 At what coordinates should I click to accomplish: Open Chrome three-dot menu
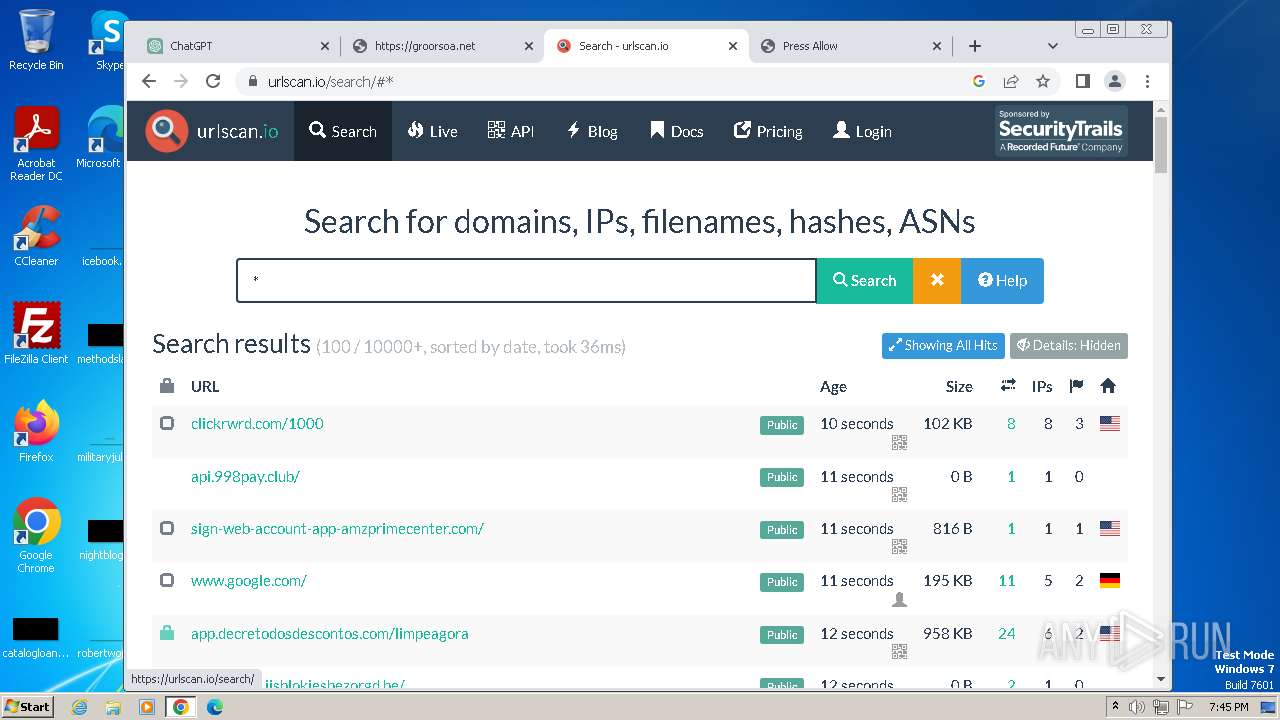pyautogui.click(x=1147, y=82)
